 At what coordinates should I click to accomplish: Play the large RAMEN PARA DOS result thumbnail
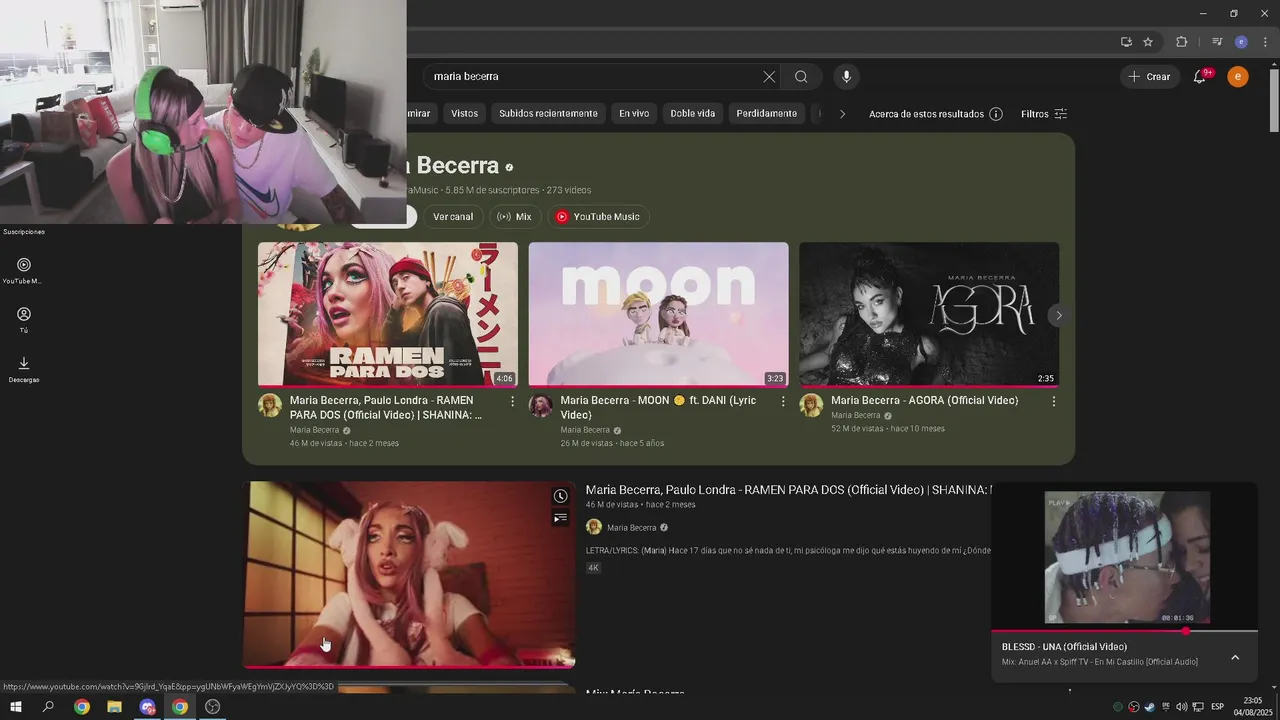410,574
